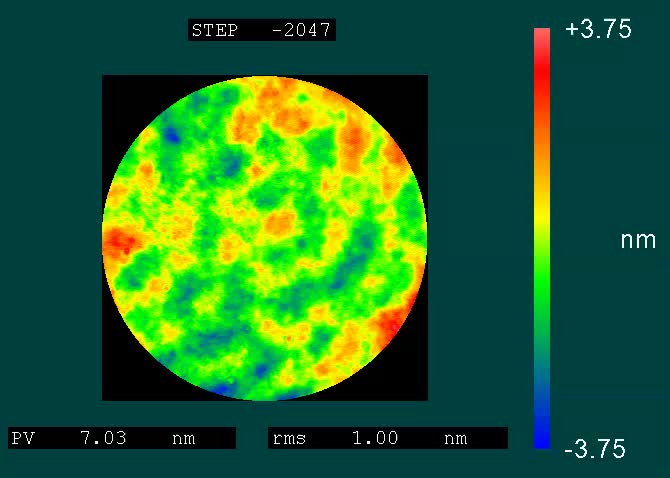This screenshot has height=478, width=670.
Task: Select the 1.00 rms value
Action: (375, 438)
